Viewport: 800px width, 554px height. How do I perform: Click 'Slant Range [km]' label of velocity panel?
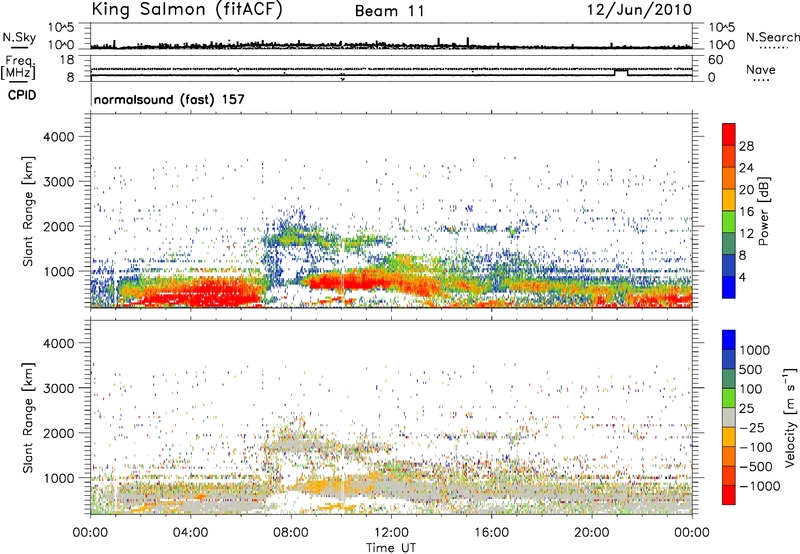tap(28, 418)
